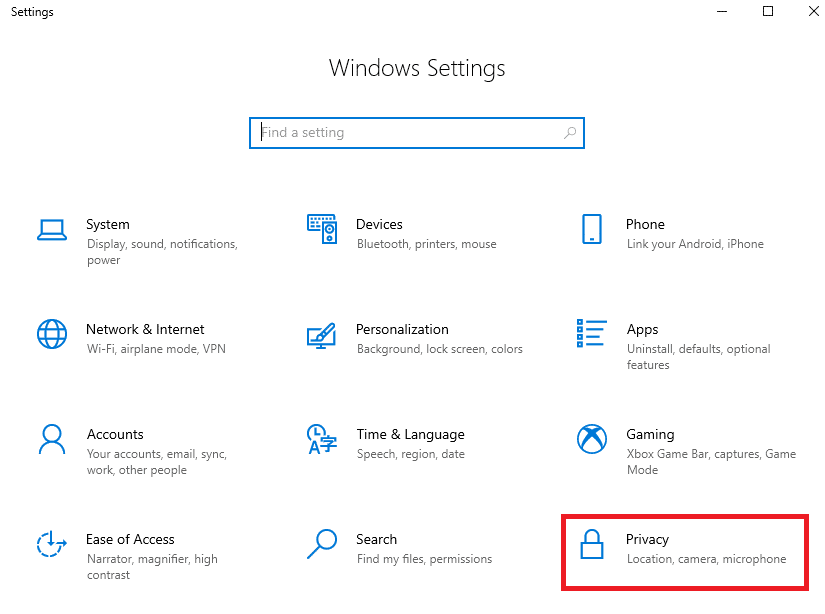Click the Time & Language icon
This screenshot has width=825, height=614.
[321, 439]
